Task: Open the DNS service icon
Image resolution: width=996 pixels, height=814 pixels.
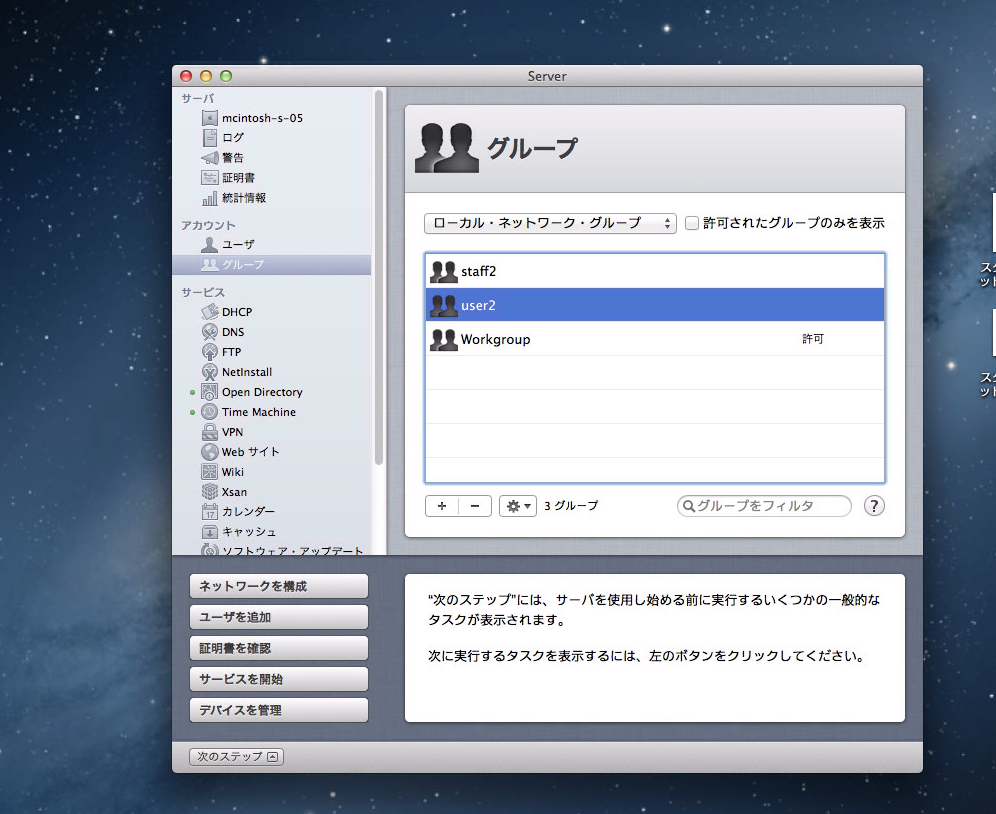Action: (x=210, y=332)
